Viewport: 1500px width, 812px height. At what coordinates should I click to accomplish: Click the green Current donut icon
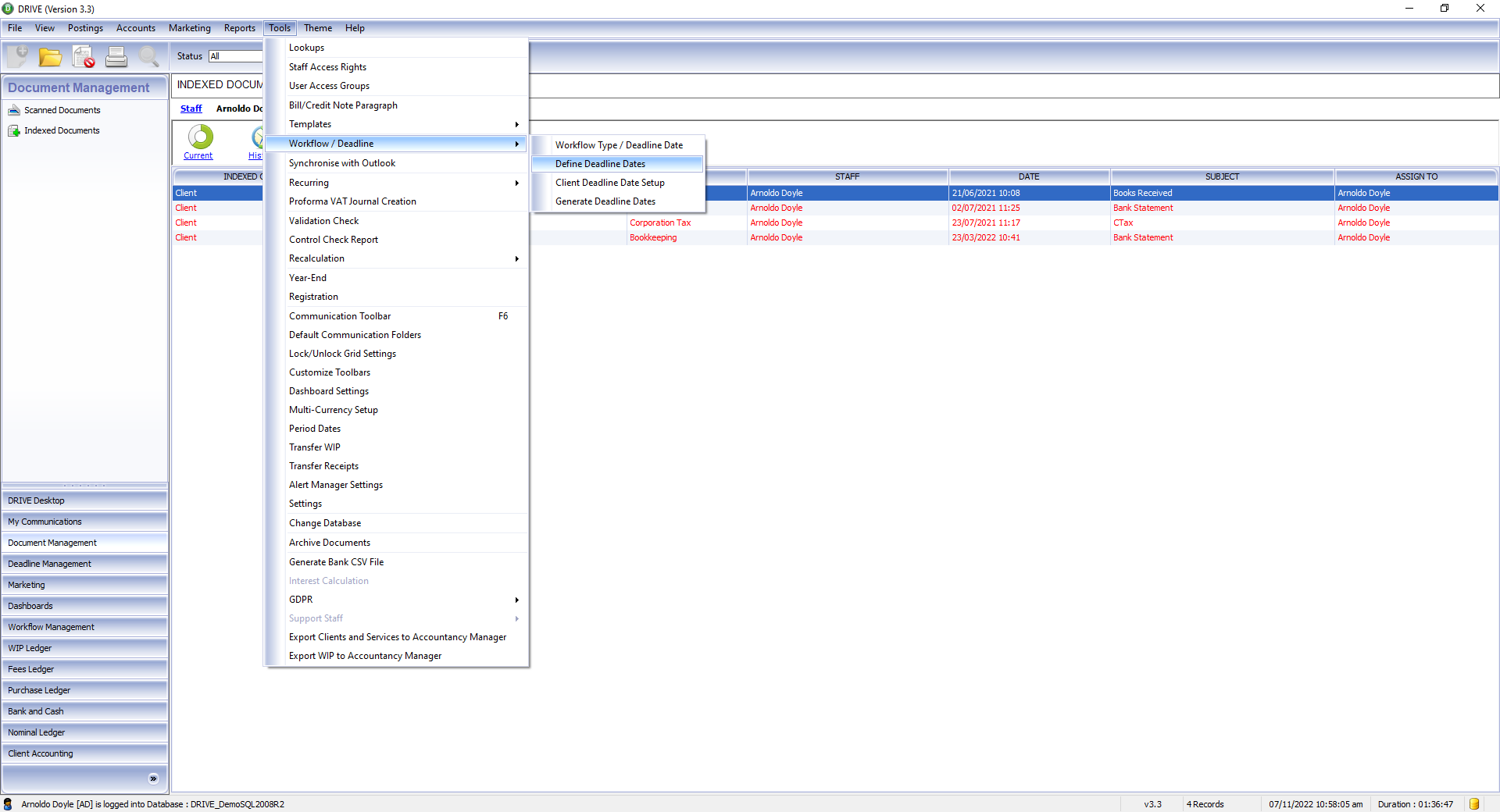point(201,137)
